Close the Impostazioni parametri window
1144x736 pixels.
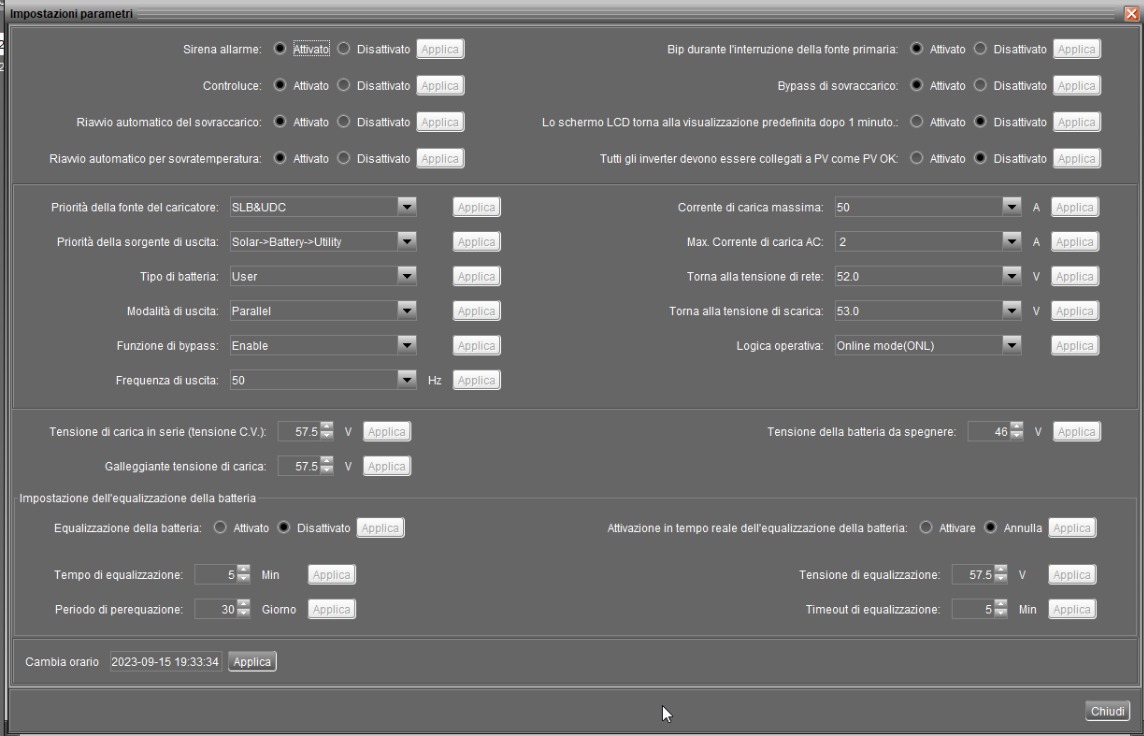1132,13
